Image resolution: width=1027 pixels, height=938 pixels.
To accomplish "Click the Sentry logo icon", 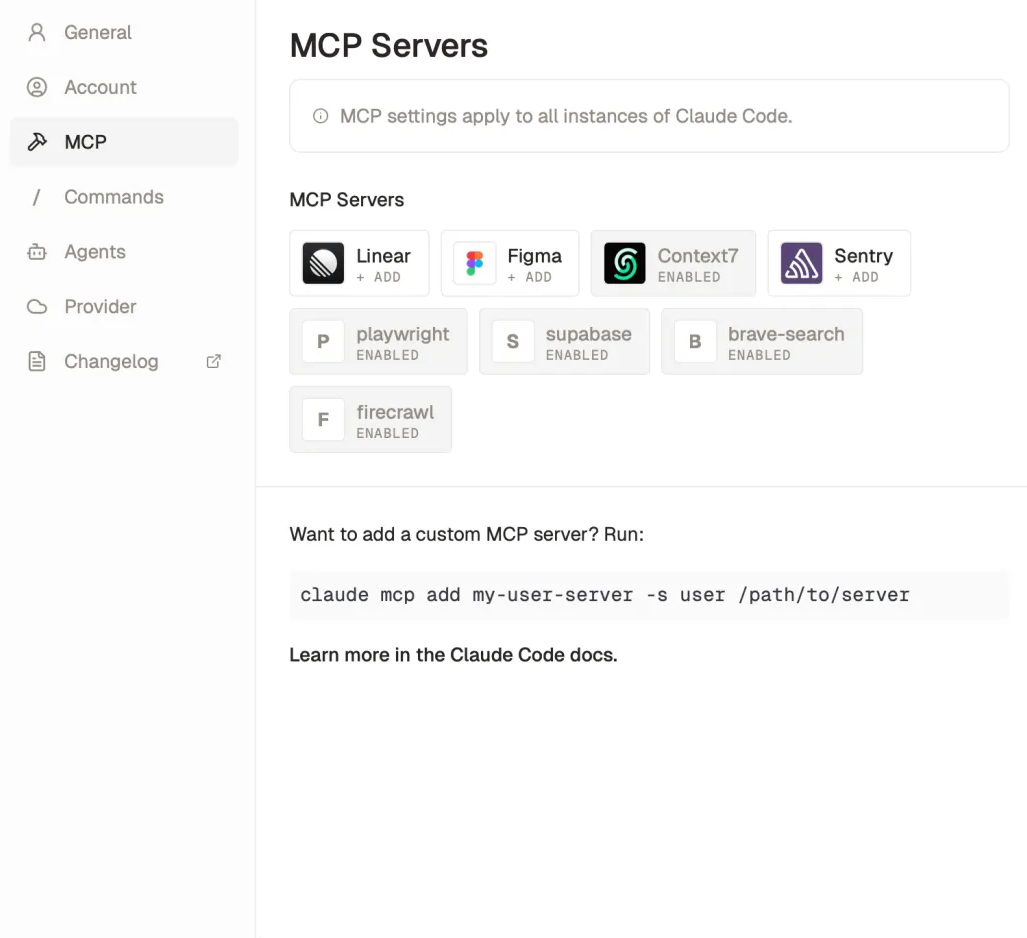I will [x=802, y=263].
